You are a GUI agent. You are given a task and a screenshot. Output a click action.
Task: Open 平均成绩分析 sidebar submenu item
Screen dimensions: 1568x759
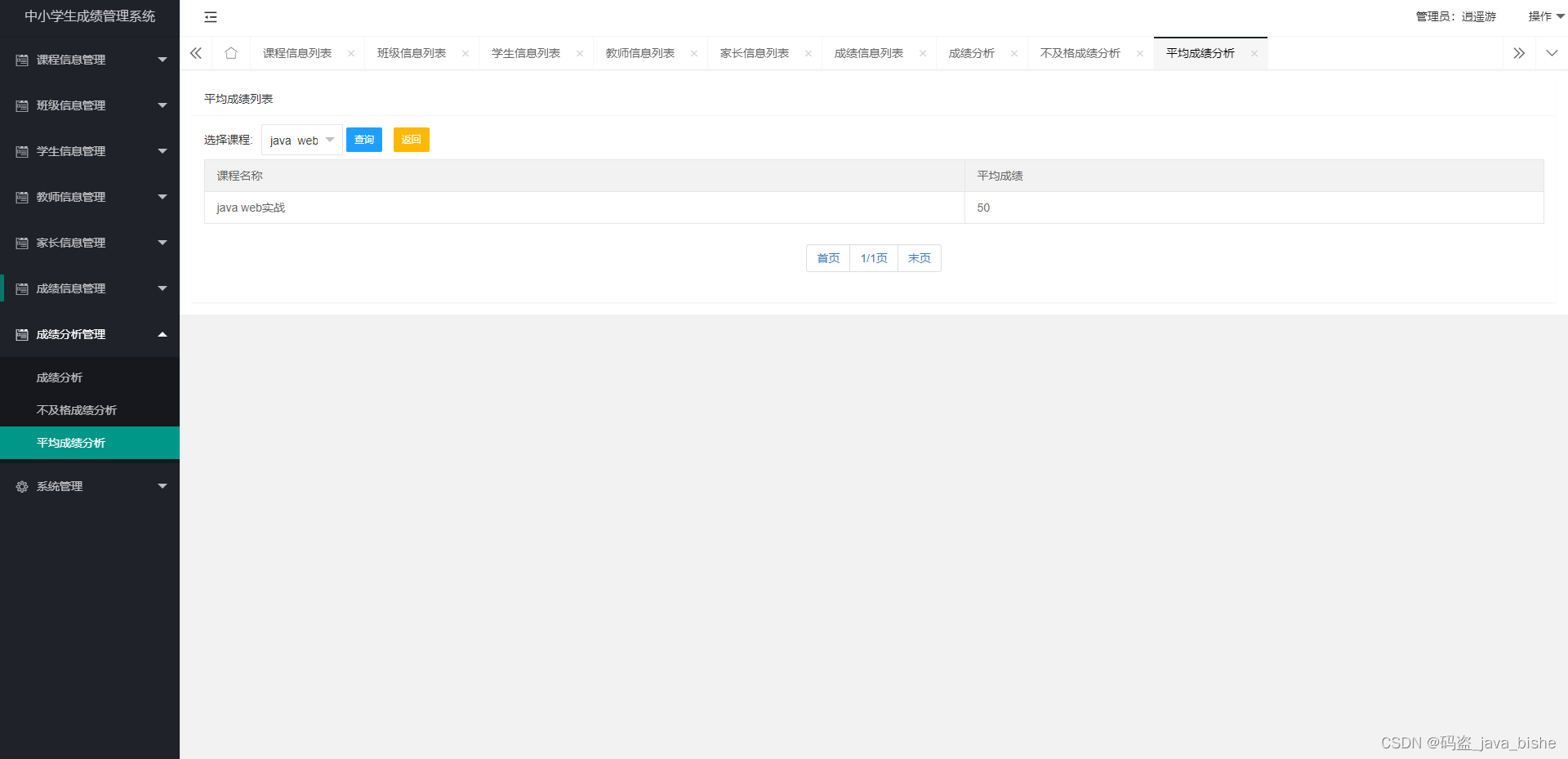[90, 443]
